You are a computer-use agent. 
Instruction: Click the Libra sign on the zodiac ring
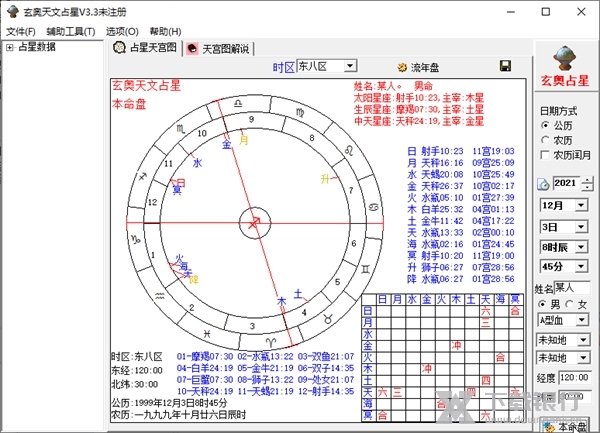[238, 103]
